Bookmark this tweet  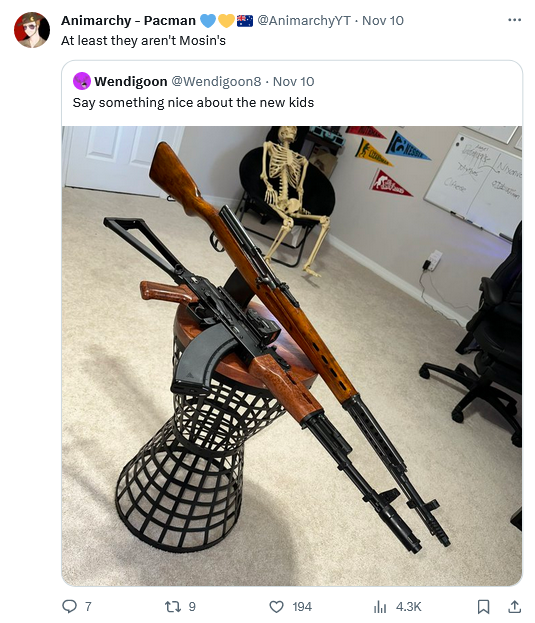483,607
